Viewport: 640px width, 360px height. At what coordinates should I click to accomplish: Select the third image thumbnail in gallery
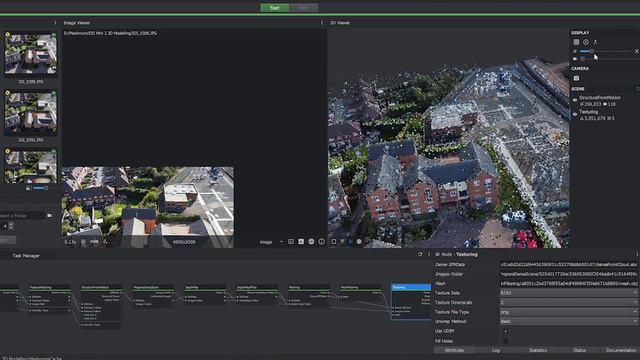[31, 165]
